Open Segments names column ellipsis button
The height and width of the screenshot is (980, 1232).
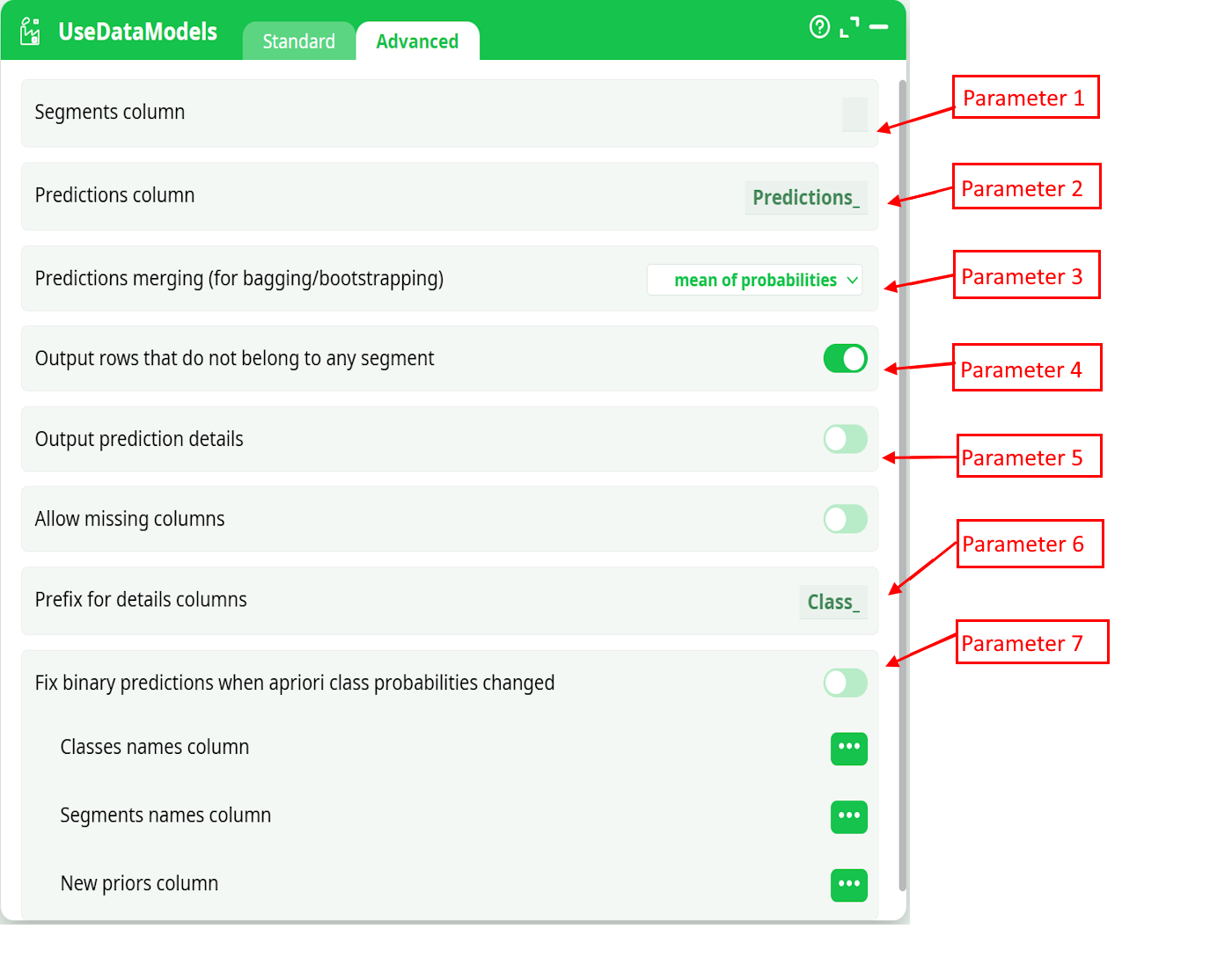point(848,816)
